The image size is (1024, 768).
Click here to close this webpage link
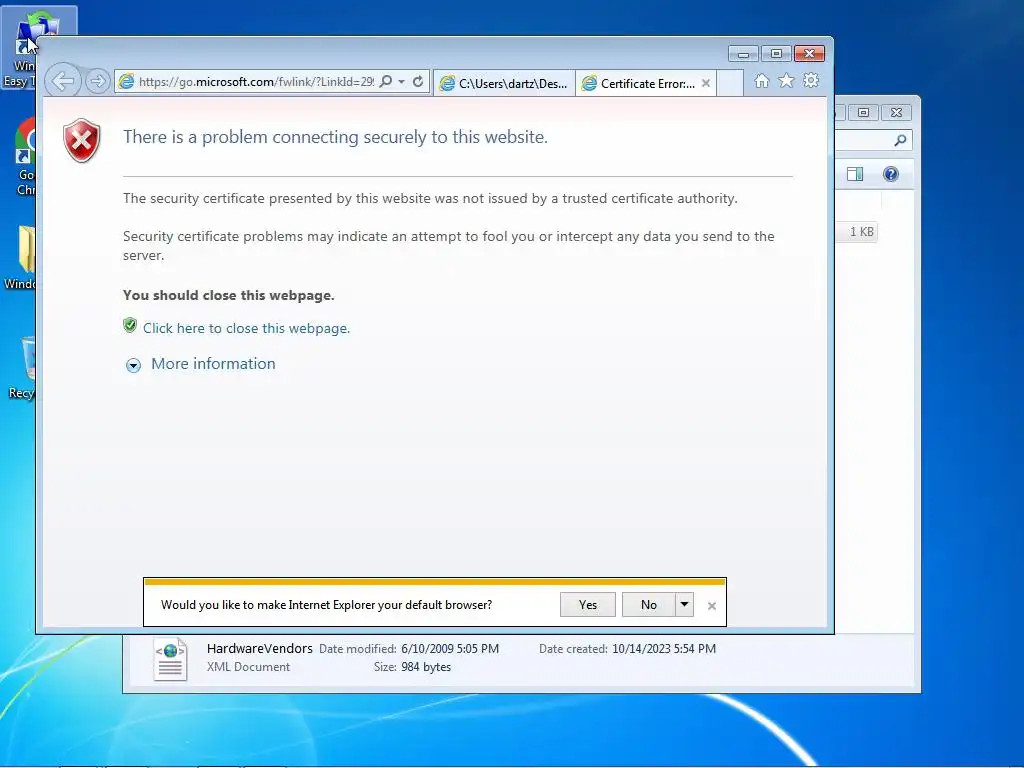pyautogui.click(x=246, y=328)
